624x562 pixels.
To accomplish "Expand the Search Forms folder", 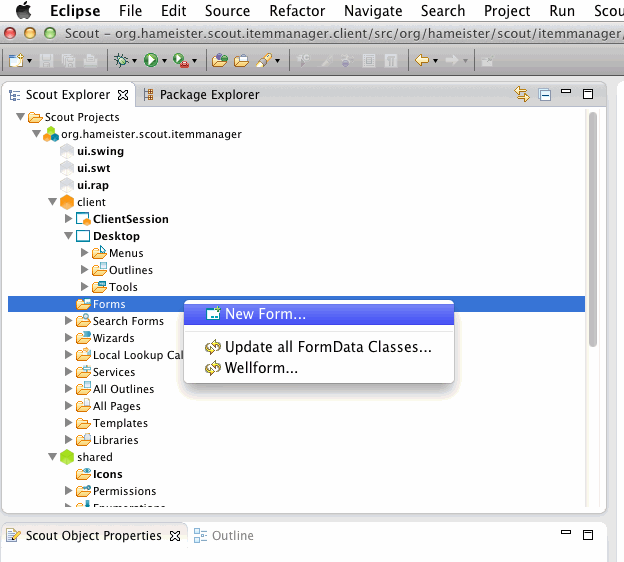I will 69,321.
